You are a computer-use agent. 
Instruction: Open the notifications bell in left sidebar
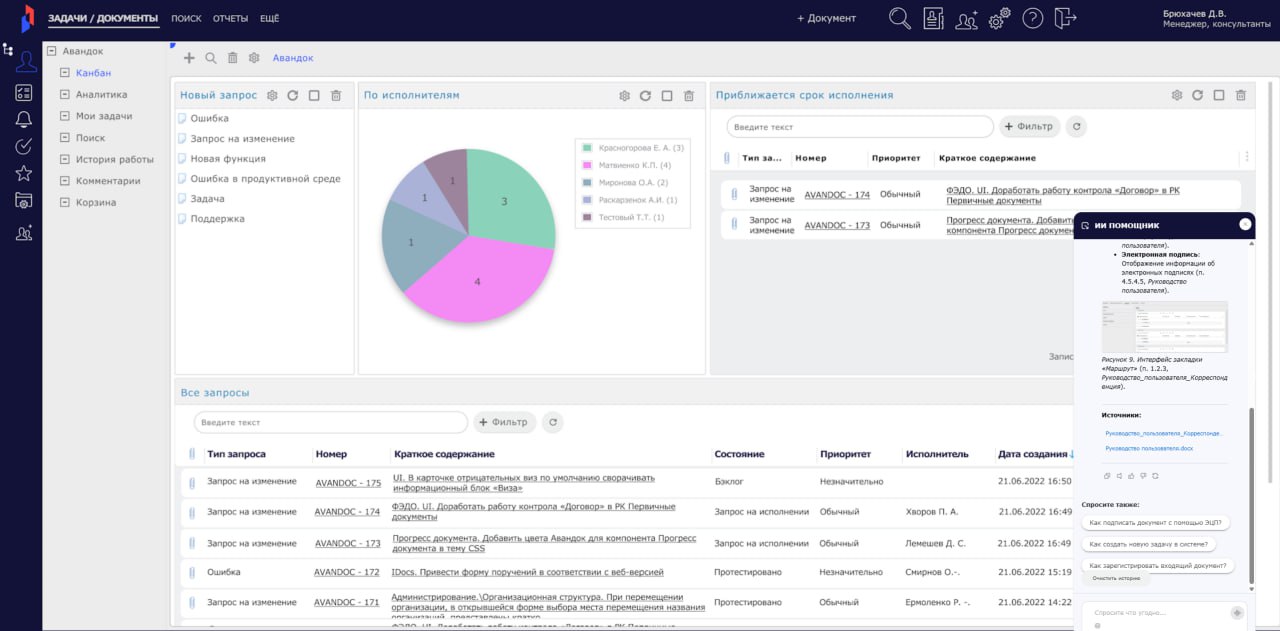(x=24, y=120)
